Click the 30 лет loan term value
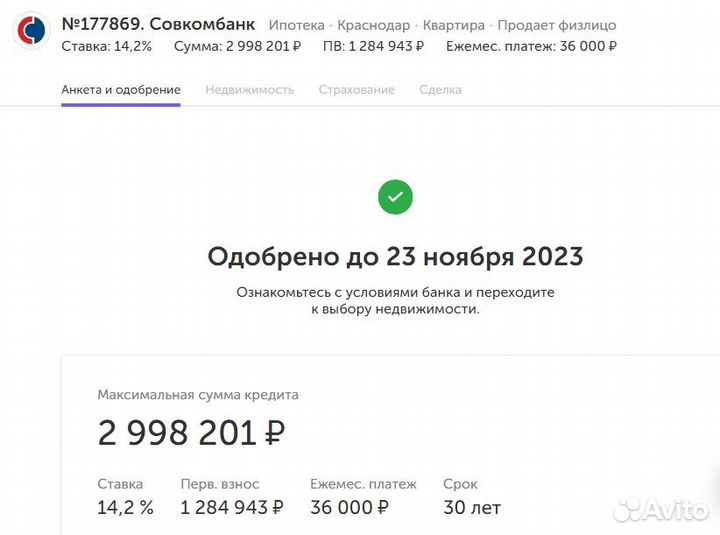 pyautogui.click(x=472, y=507)
